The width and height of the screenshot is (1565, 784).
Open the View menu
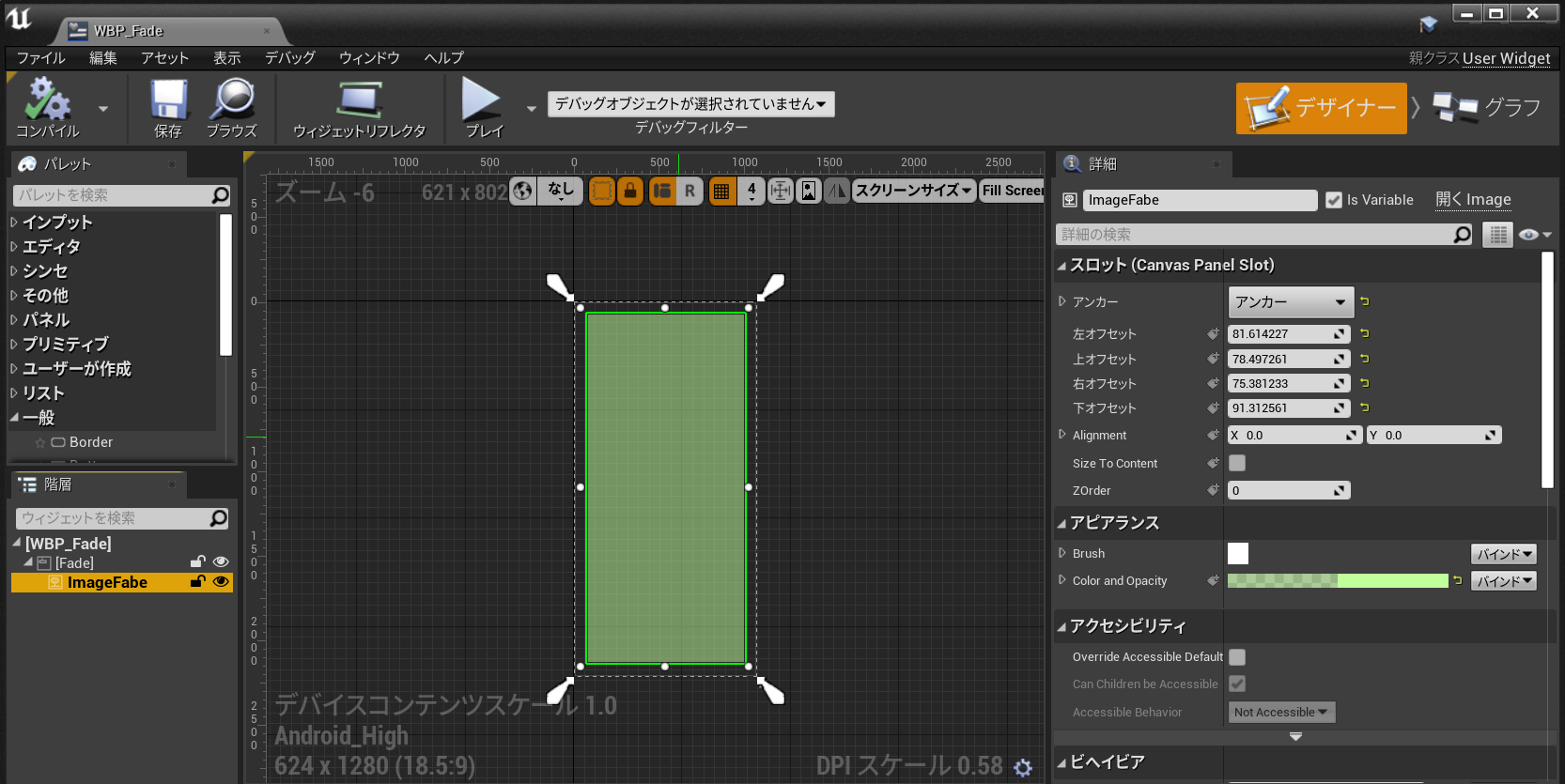[x=226, y=57]
